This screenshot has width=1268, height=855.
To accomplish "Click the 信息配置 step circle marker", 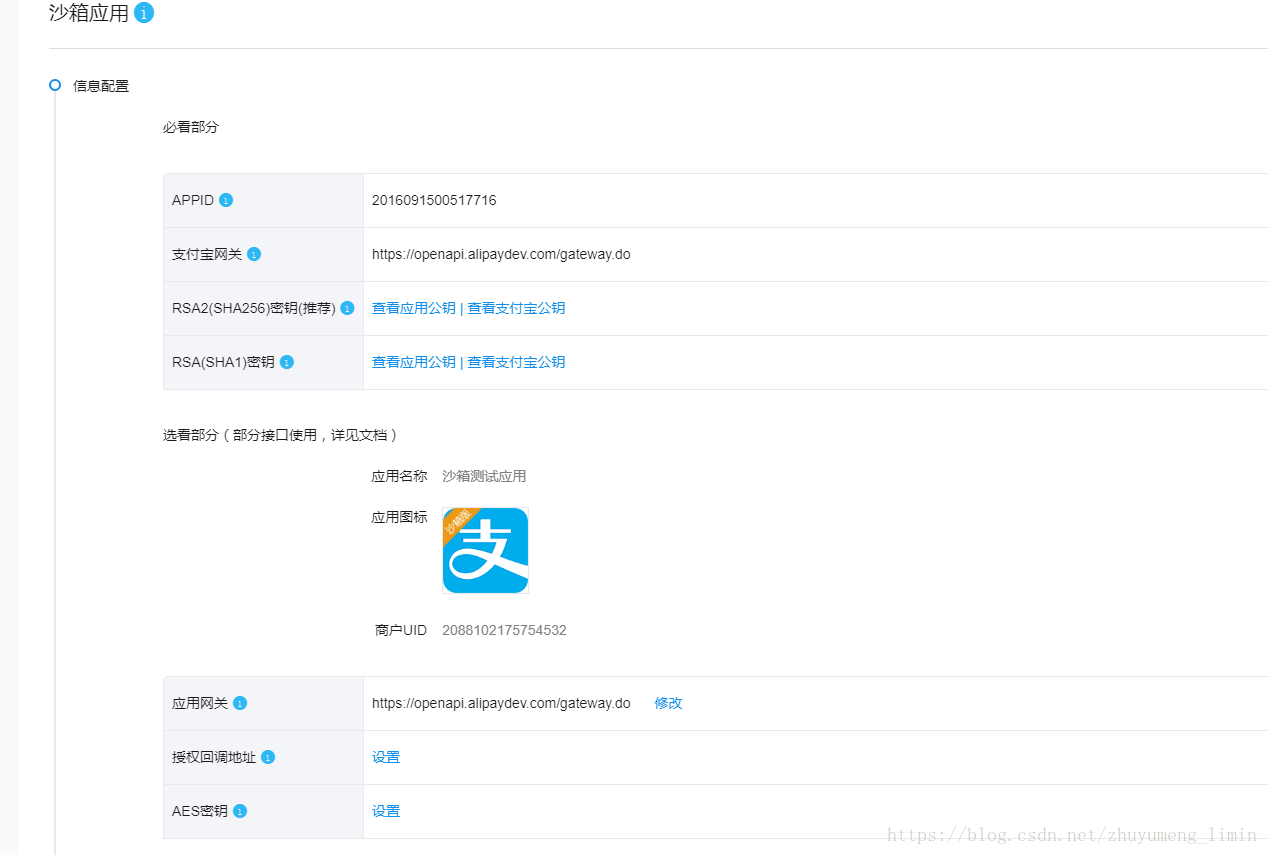I will pos(55,85).
